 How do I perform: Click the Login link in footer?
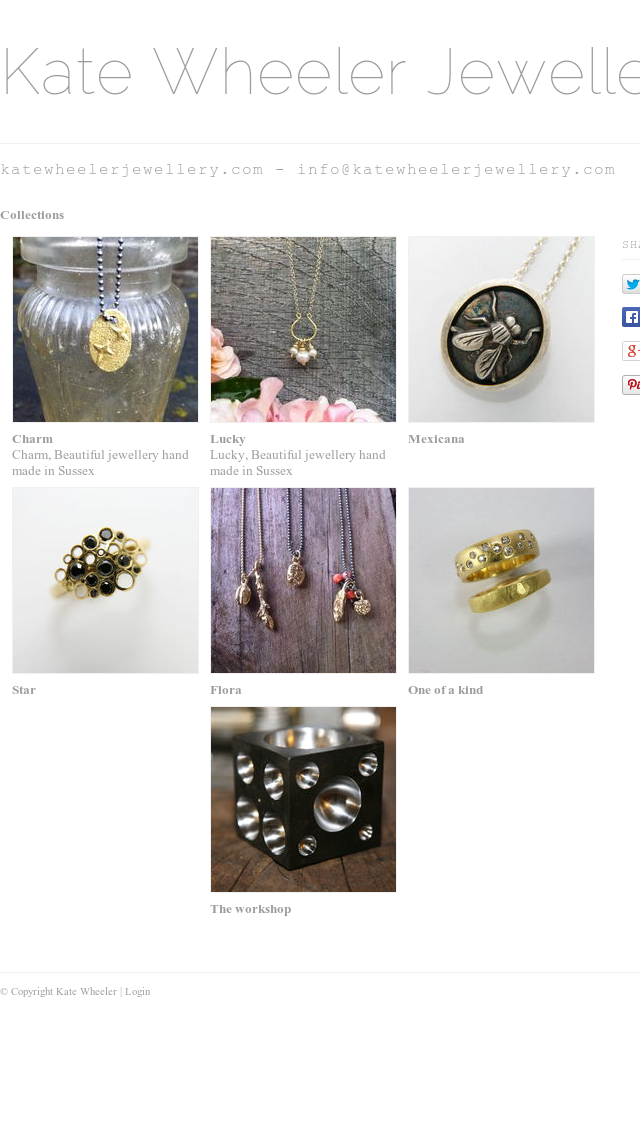(138, 991)
